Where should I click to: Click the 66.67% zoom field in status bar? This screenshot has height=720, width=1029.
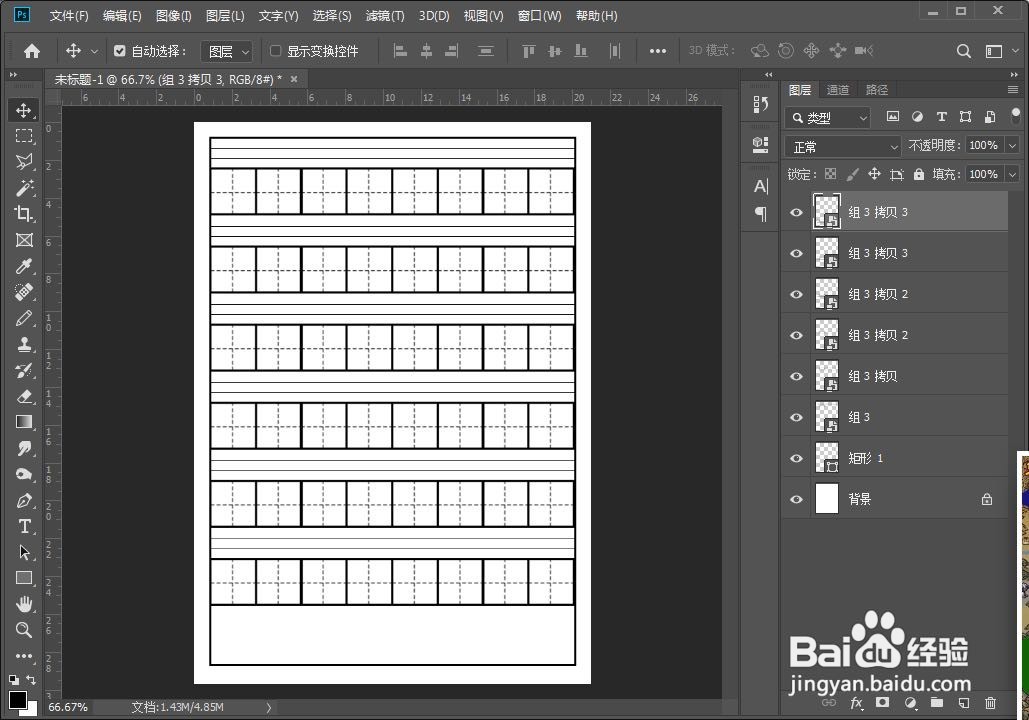pyautogui.click(x=67, y=707)
